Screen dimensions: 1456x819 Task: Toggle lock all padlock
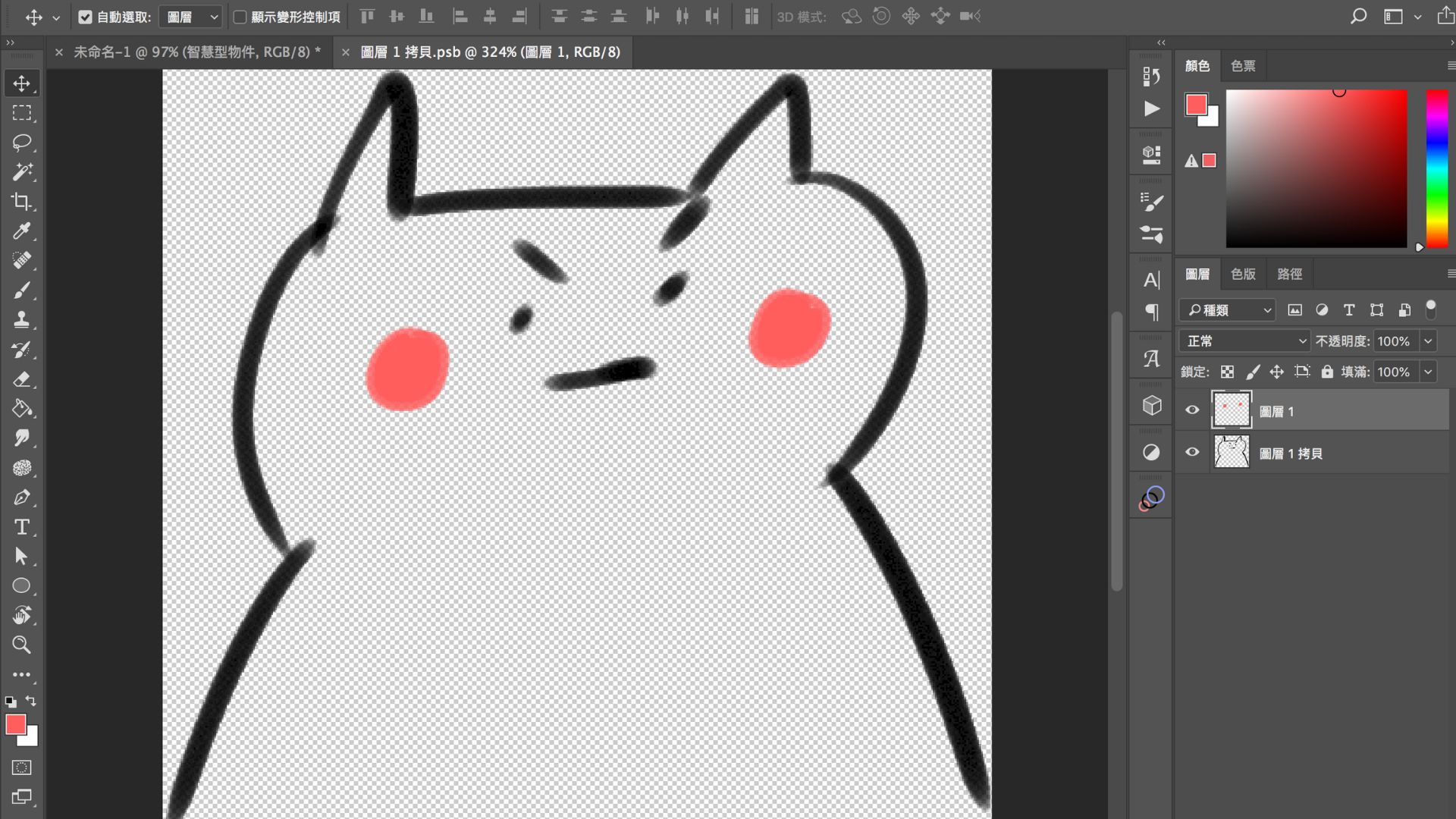click(x=1327, y=372)
